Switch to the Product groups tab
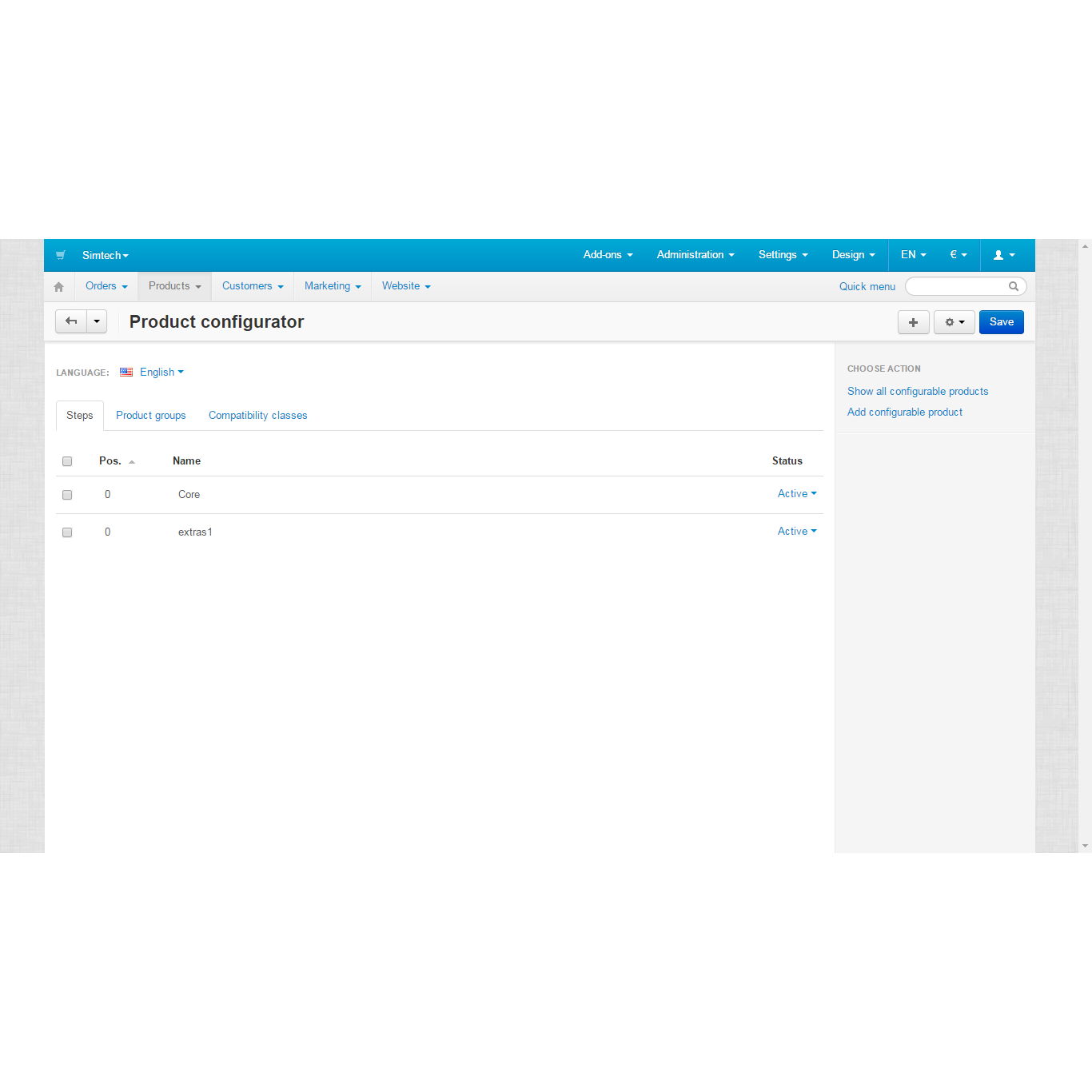 150,416
